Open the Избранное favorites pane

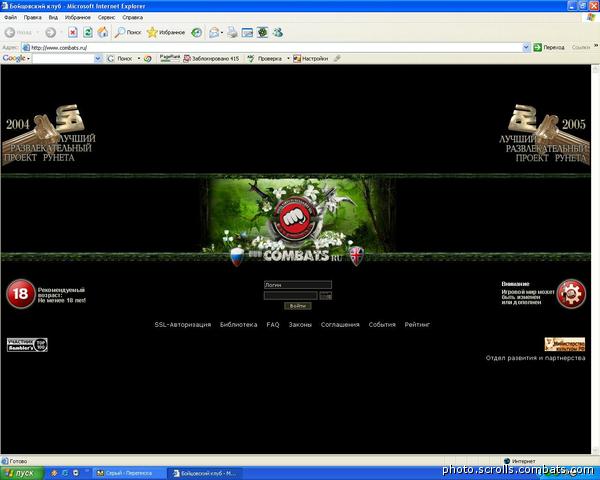coord(166,33)
